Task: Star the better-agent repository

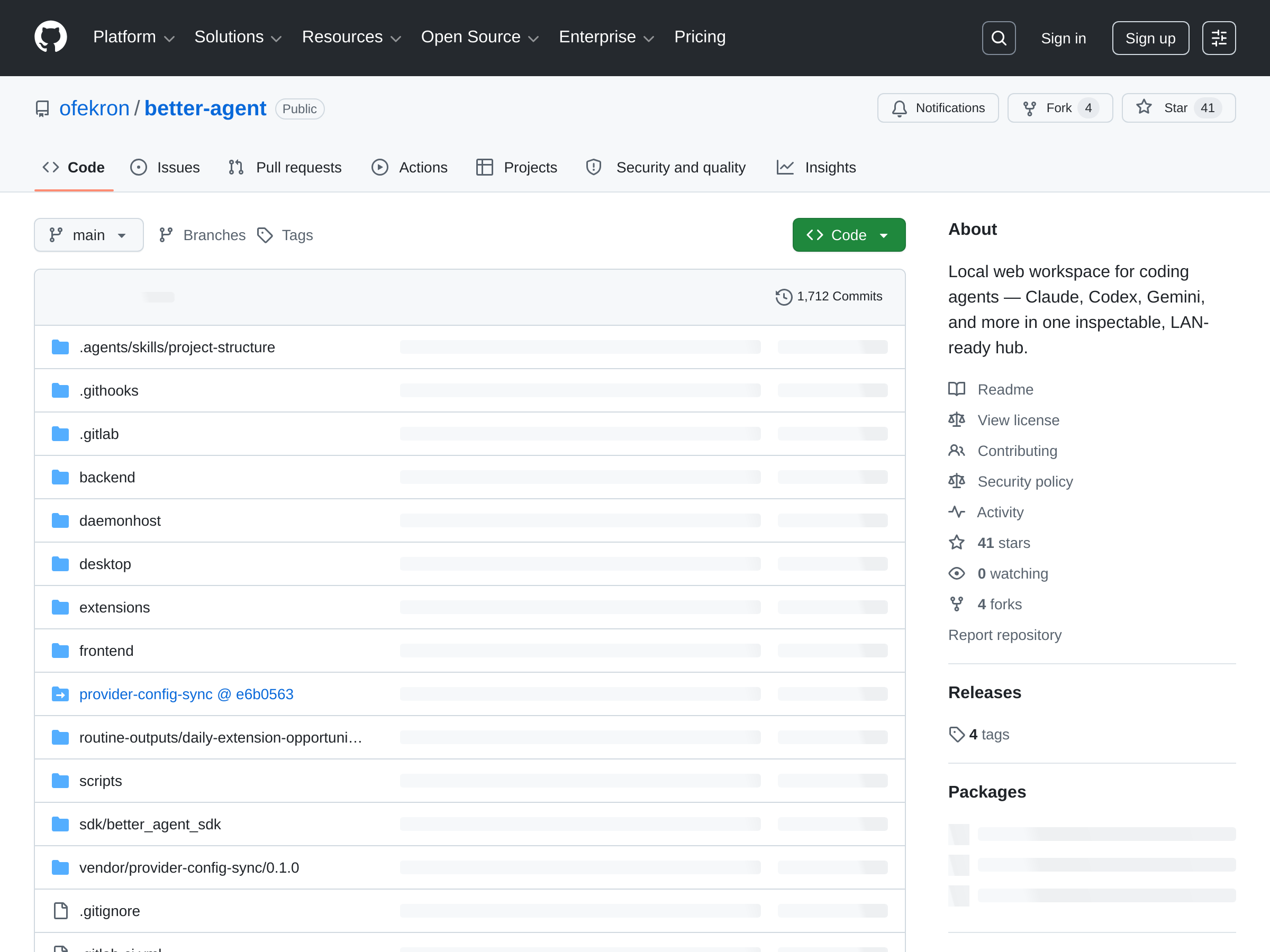Action: click(1178, 108)
